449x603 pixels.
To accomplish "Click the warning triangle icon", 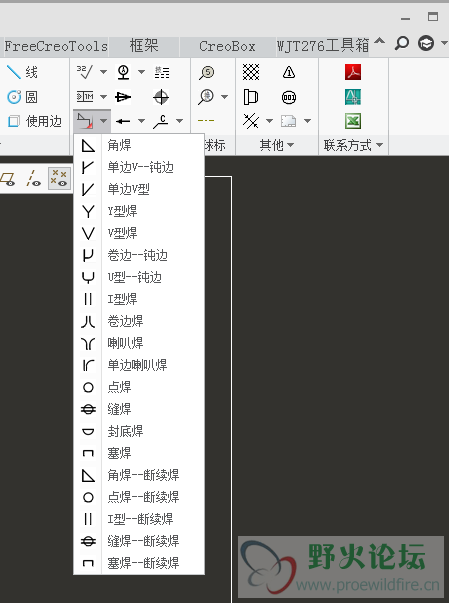I will [x=289, y=72].
